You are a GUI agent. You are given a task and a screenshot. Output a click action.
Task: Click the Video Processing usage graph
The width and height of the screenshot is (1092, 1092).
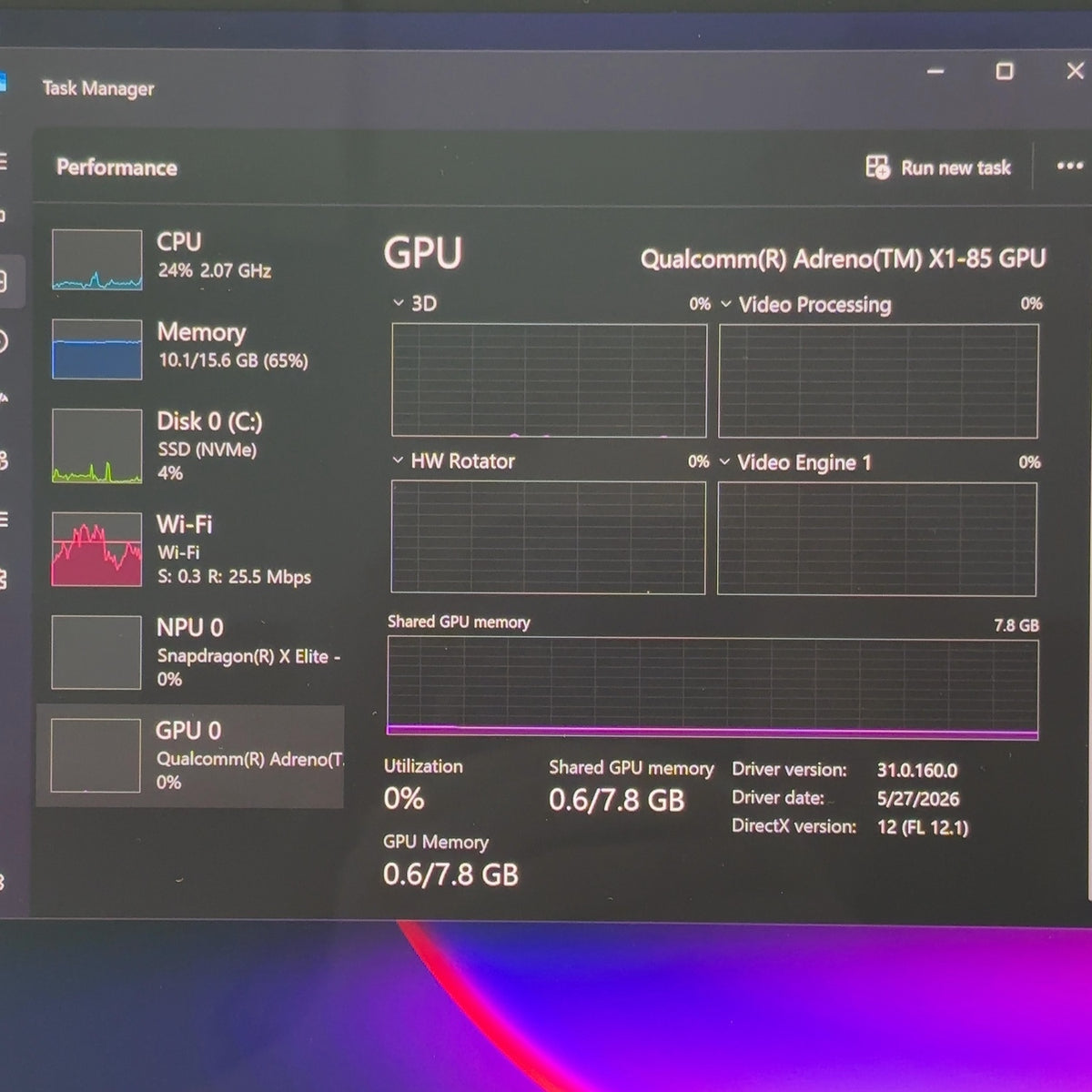click(878, 381)
